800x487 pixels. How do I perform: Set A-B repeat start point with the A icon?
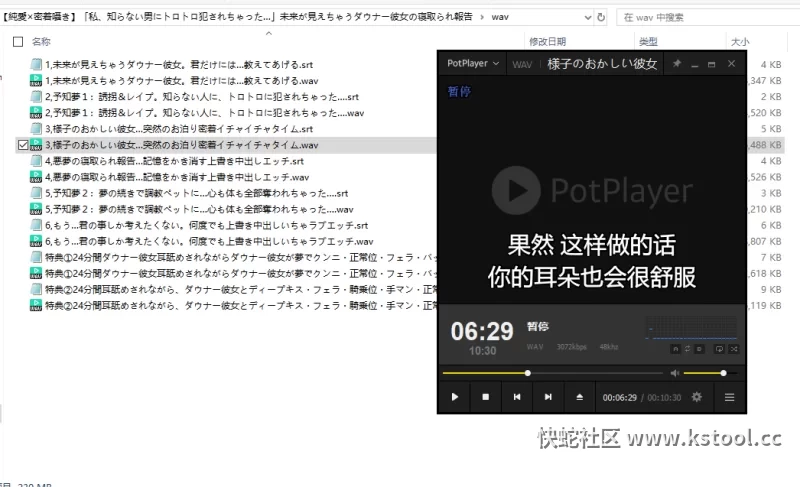pyautogui.click(x=676, y=349)
